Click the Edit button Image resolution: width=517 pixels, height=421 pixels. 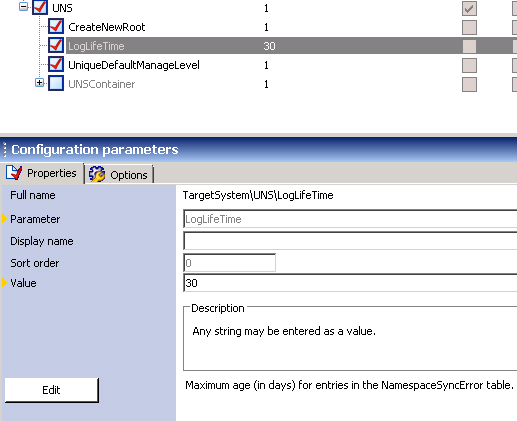[x=51, y=390]
